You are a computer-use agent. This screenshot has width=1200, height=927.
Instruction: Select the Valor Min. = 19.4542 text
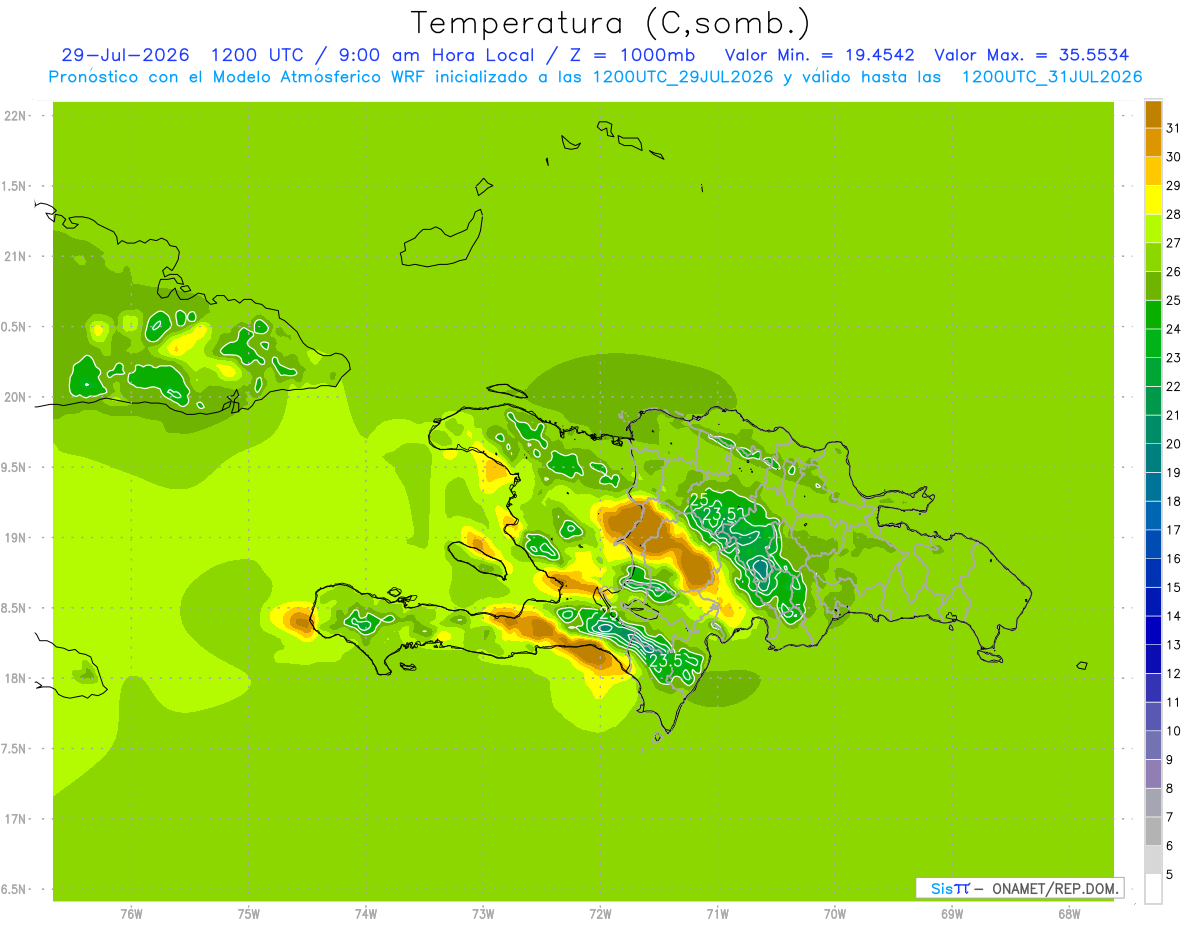pyautogui.click(x=820, y=55)
